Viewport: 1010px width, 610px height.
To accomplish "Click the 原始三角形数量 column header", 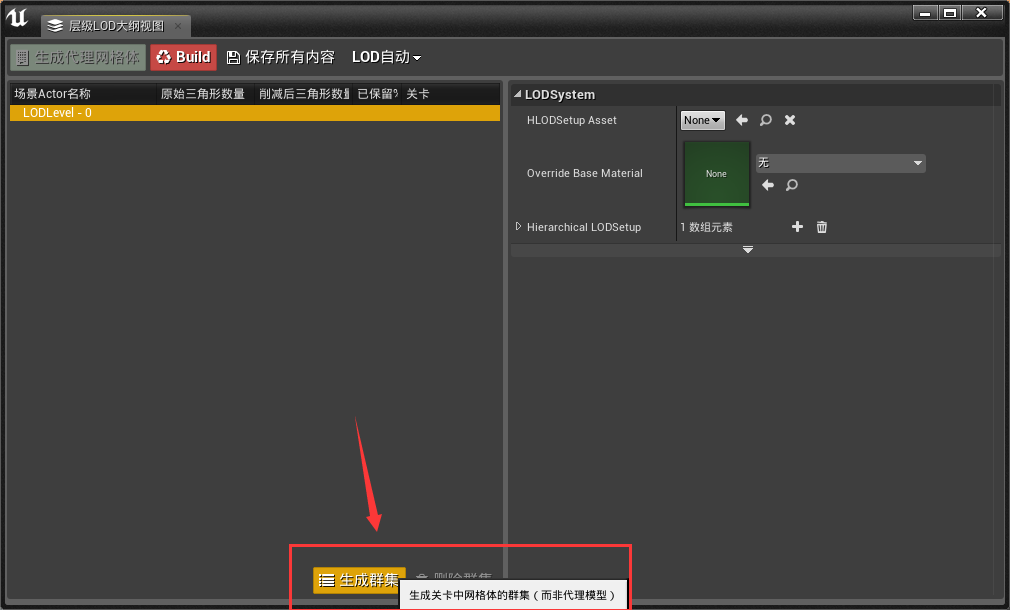I will click(x=205, y=94).
